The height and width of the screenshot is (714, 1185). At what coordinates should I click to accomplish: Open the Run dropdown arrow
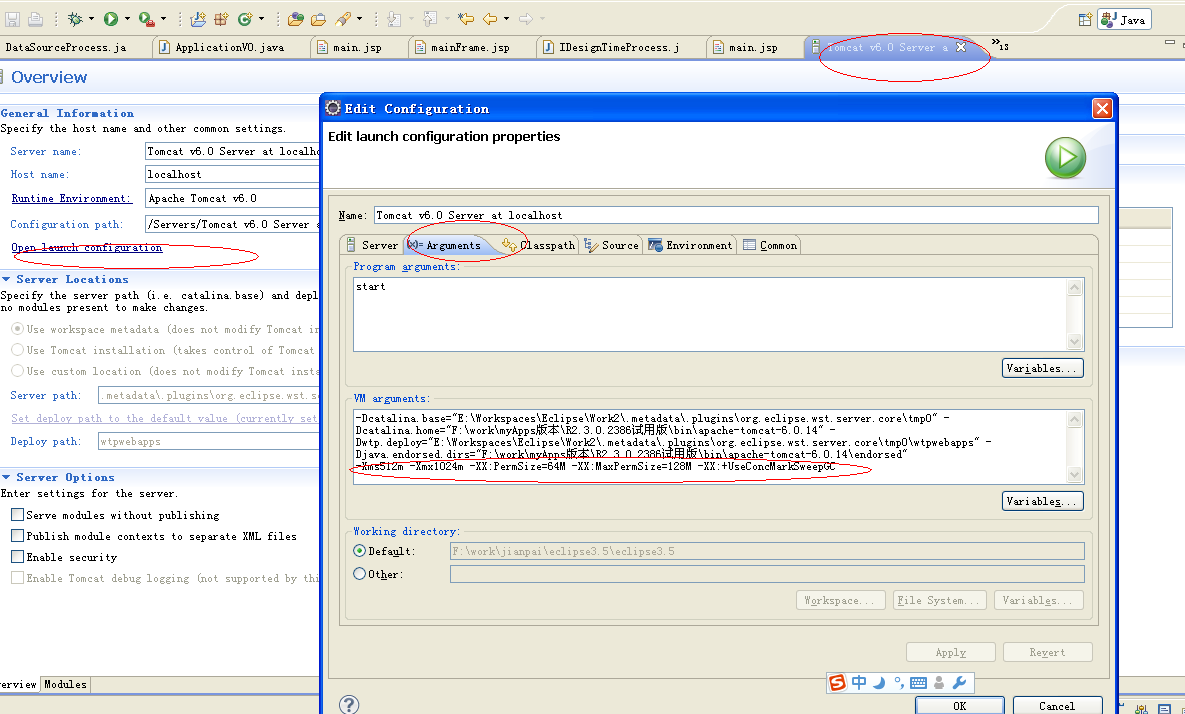pos(127,19)
